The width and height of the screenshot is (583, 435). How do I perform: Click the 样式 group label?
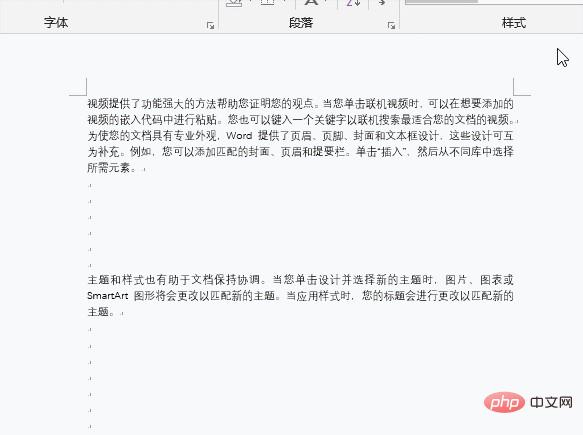[x=514, y=23]
